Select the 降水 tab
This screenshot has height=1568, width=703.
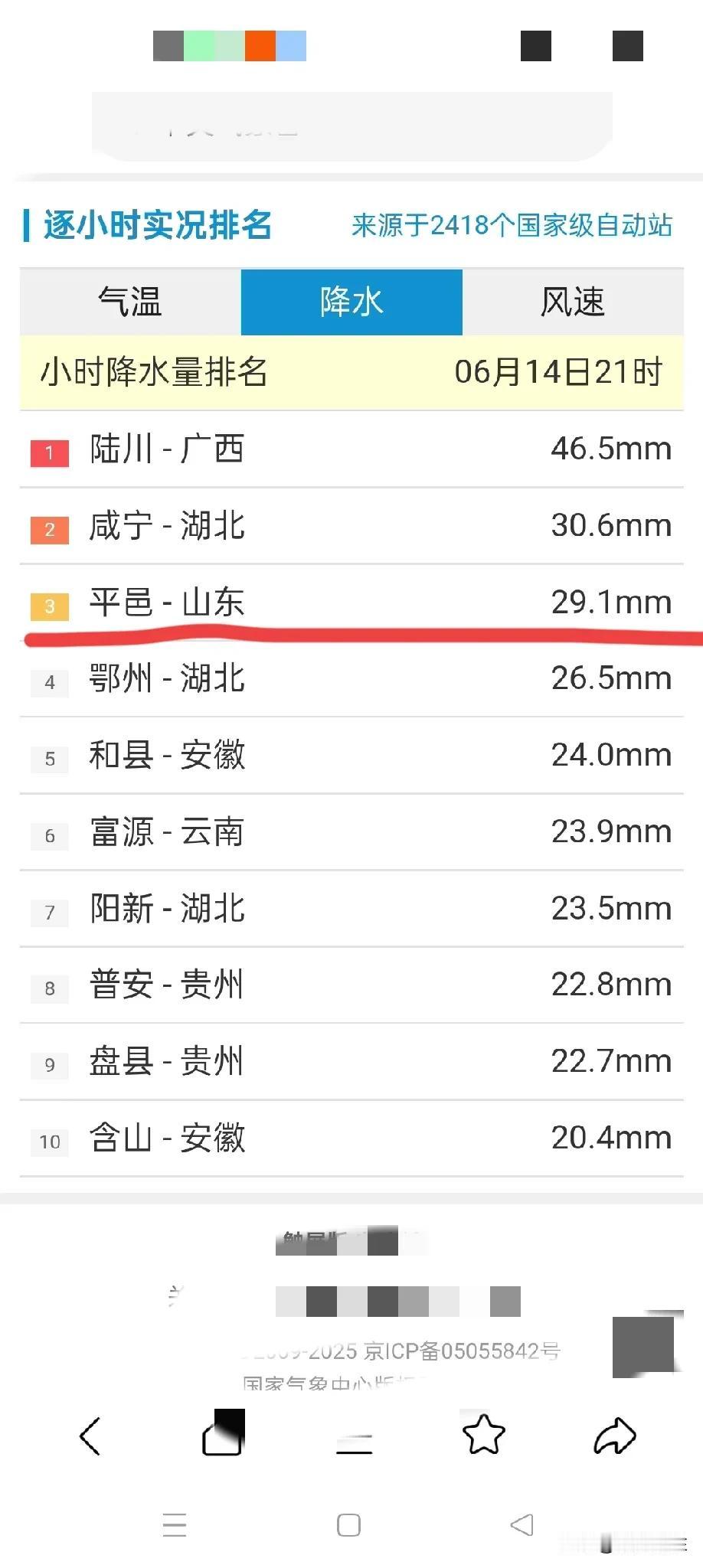(351, 302)
